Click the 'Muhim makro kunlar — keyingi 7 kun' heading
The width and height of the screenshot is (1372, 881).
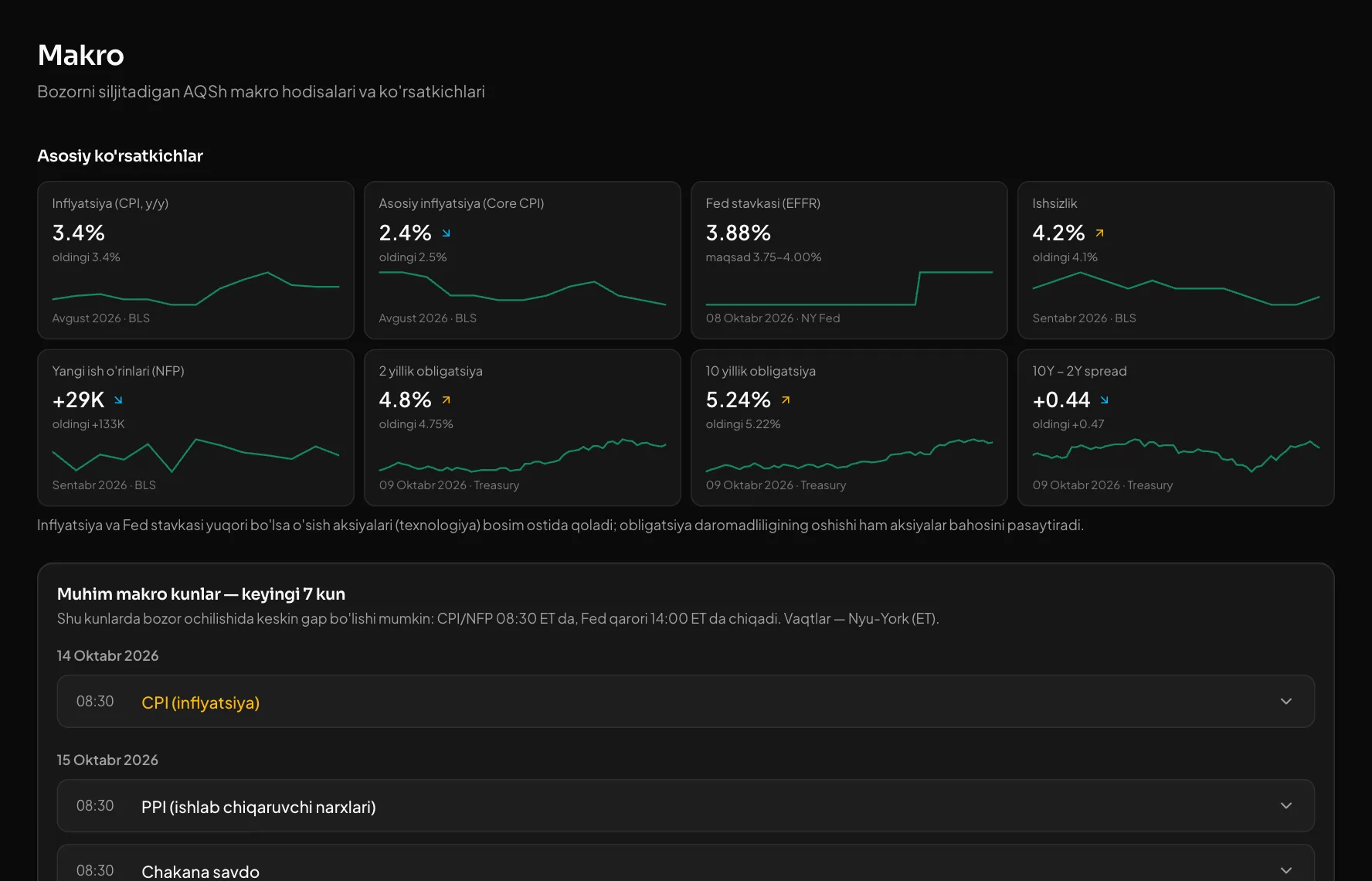coord(201,594)
